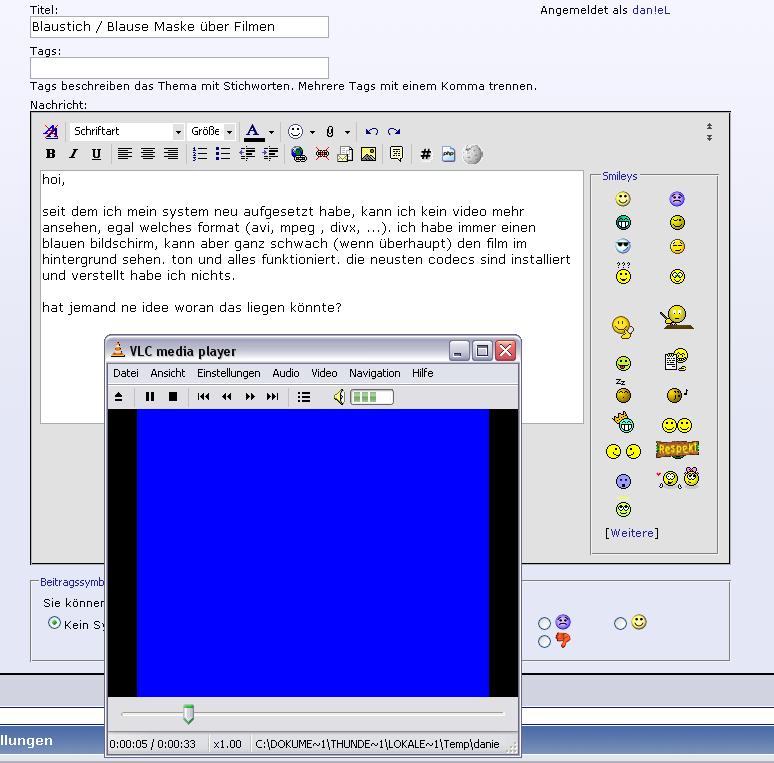Mute audio via VLC speaker icon

(x=339, y=397)
